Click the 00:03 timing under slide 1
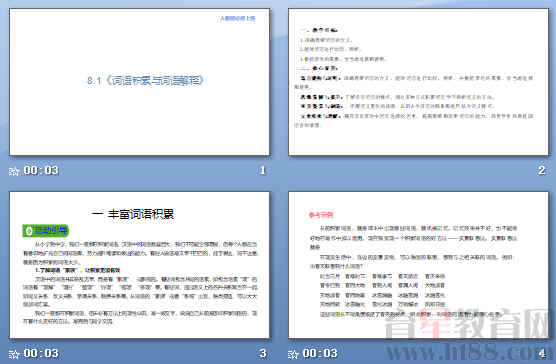556x364 pixels. point(41,170)
